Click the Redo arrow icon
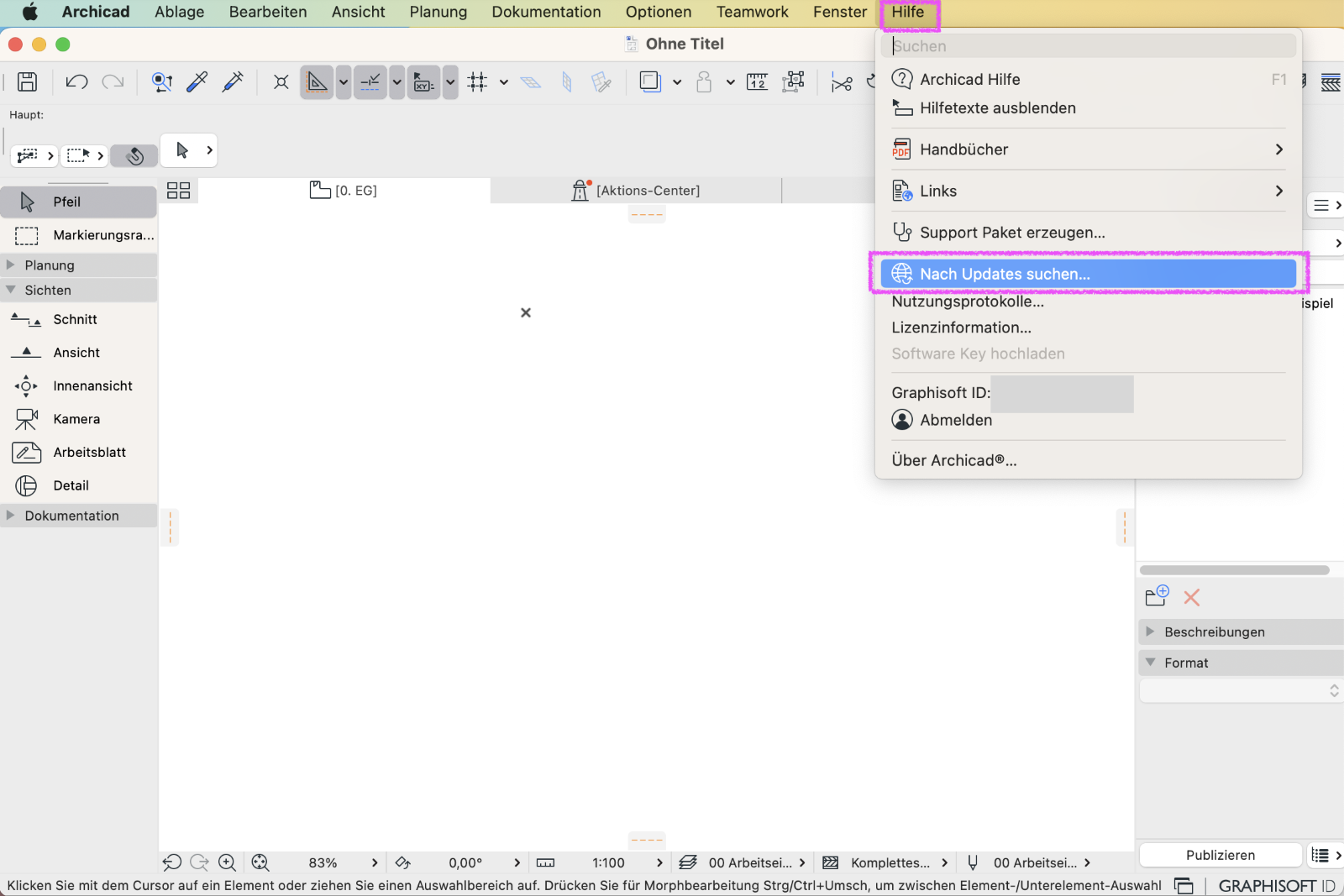Viewport: 1344px width, 896px height. [113, 81]
